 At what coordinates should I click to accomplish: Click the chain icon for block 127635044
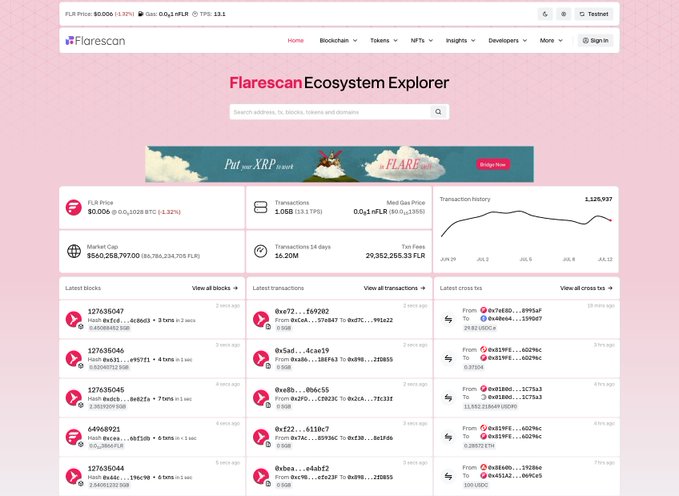[74, 476]
